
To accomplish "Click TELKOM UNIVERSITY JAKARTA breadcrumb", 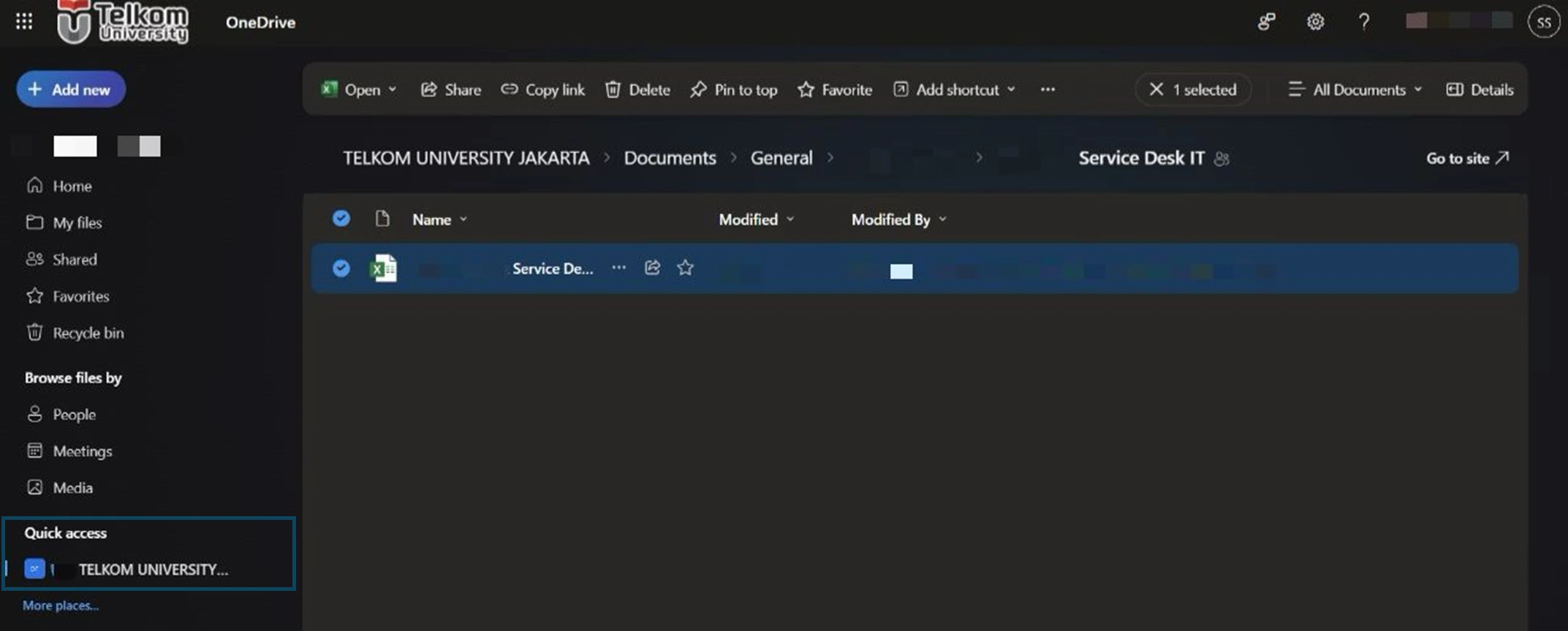I will (x=466, y=158).
